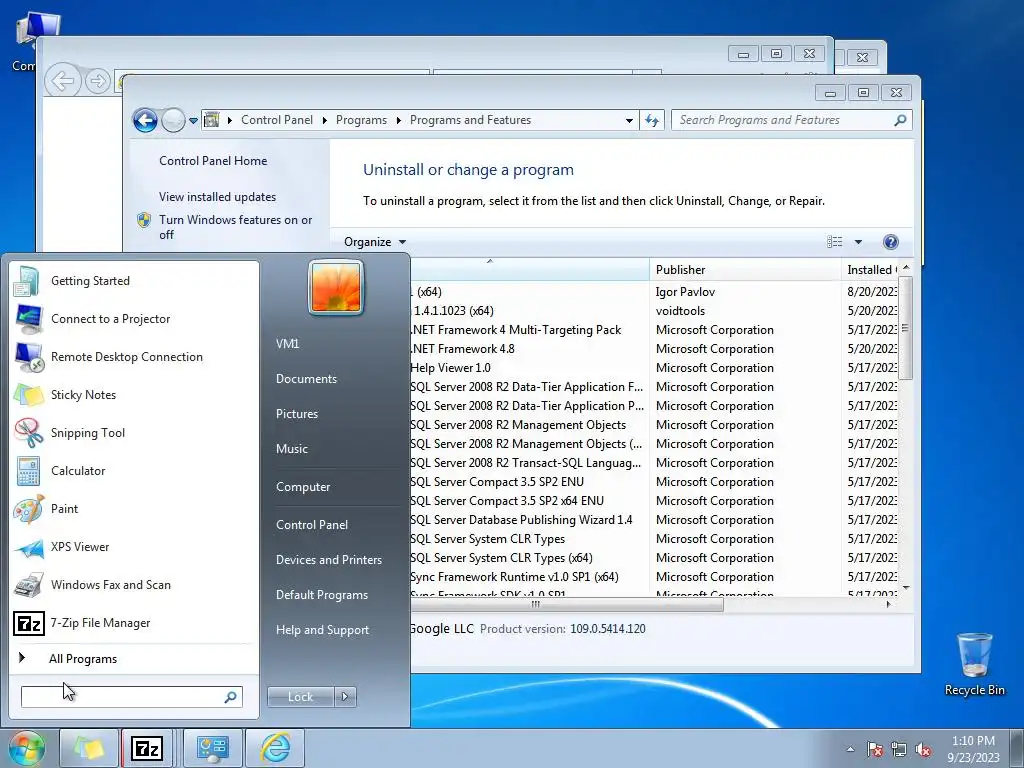This screenshot has width=1024, height=768.
Task: Click the vertical scrollbar down arrow in the list
Action: [906, 588]
